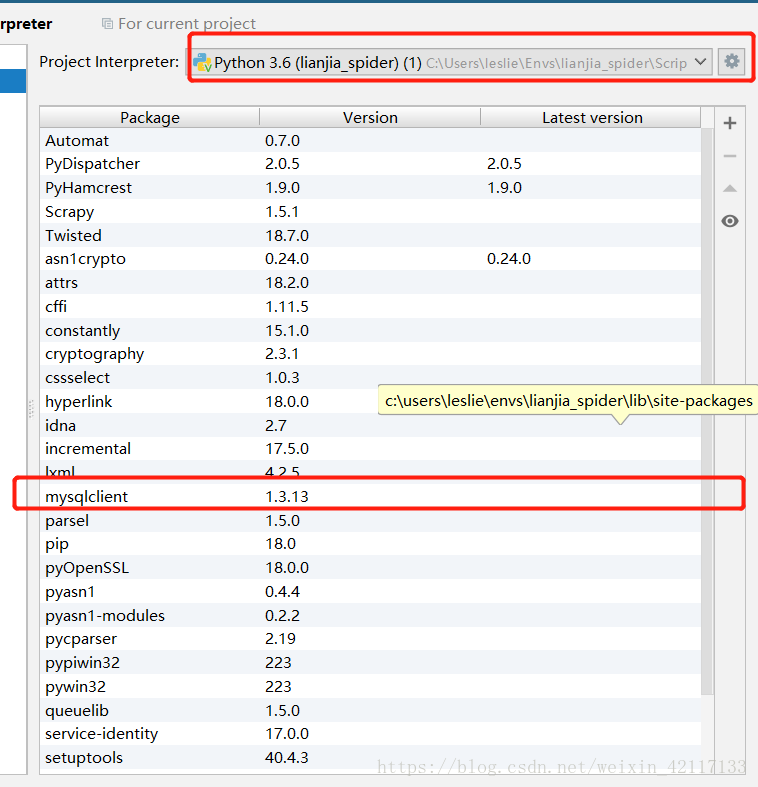The image size is (758, 787).
Task: Toggle the show early releases eye icon
Action: tap(730, 221)
